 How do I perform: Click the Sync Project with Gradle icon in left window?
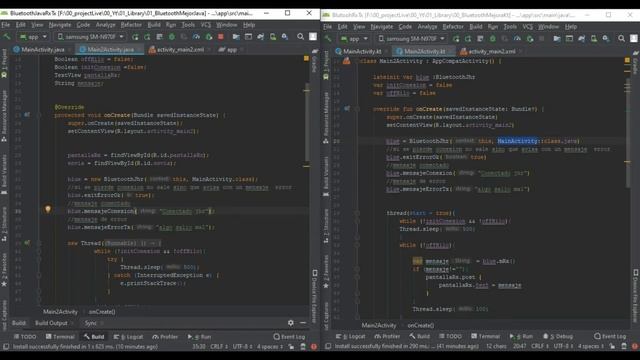coord(260,37)
